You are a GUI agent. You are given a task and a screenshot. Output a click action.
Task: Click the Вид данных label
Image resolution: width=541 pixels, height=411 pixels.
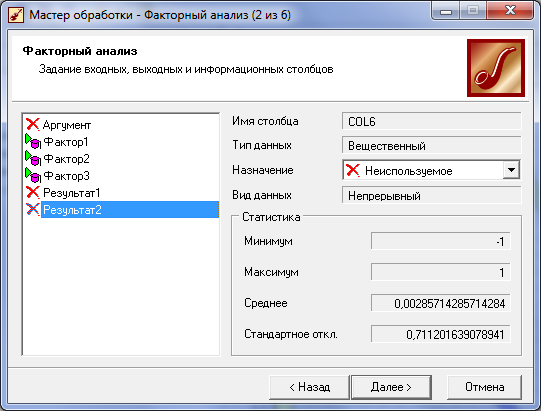262,195
